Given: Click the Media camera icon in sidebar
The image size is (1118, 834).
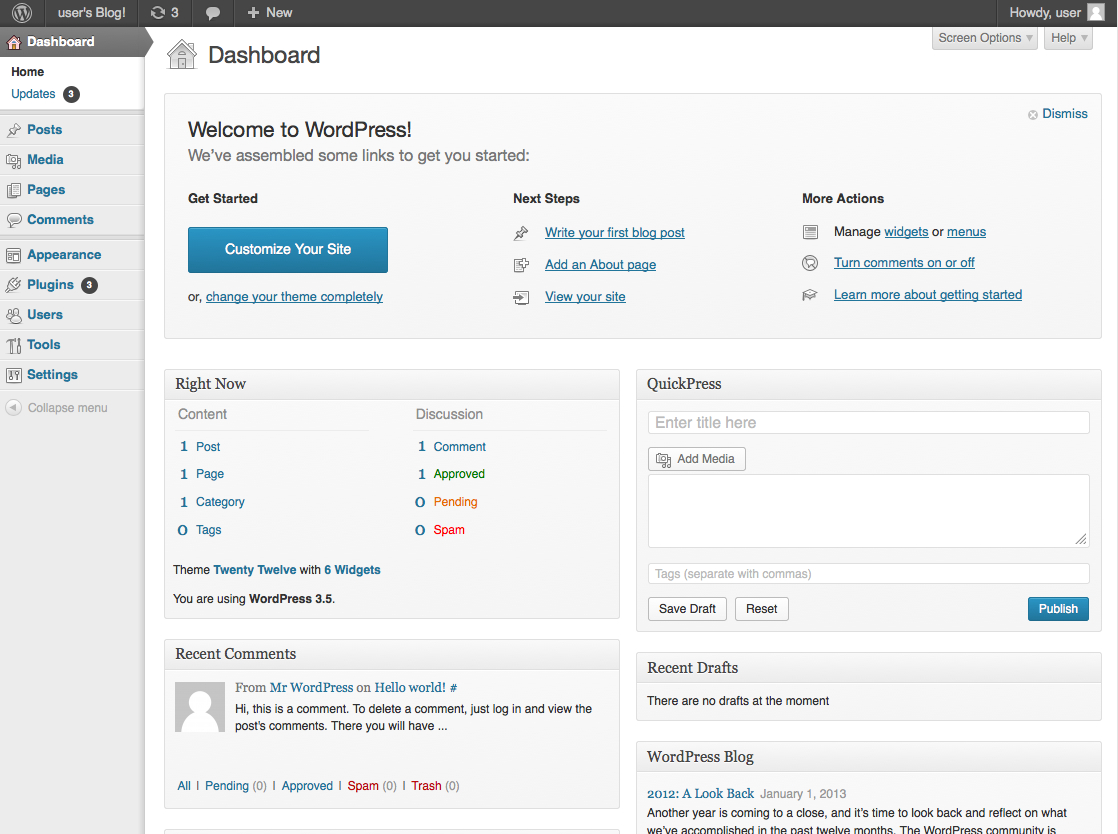Looking at the screenshot, I should pos(14,160).
